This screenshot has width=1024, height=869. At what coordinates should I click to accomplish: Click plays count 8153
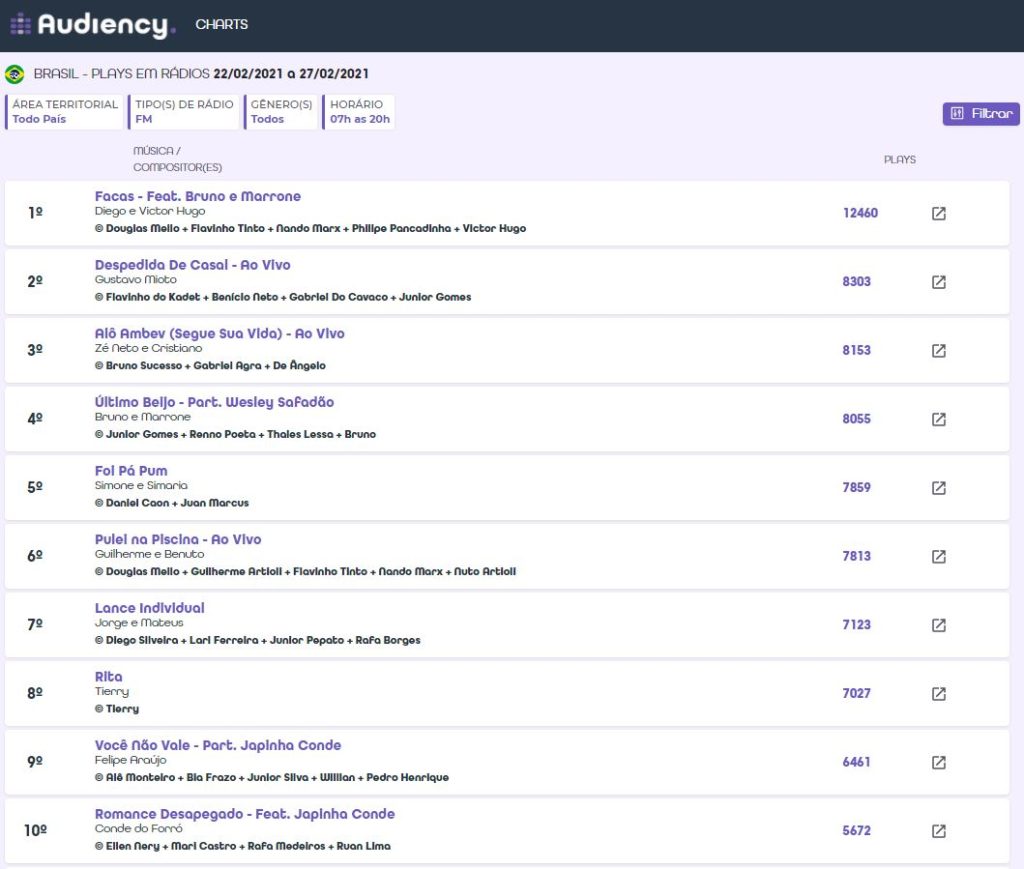(x=856, y=350)
